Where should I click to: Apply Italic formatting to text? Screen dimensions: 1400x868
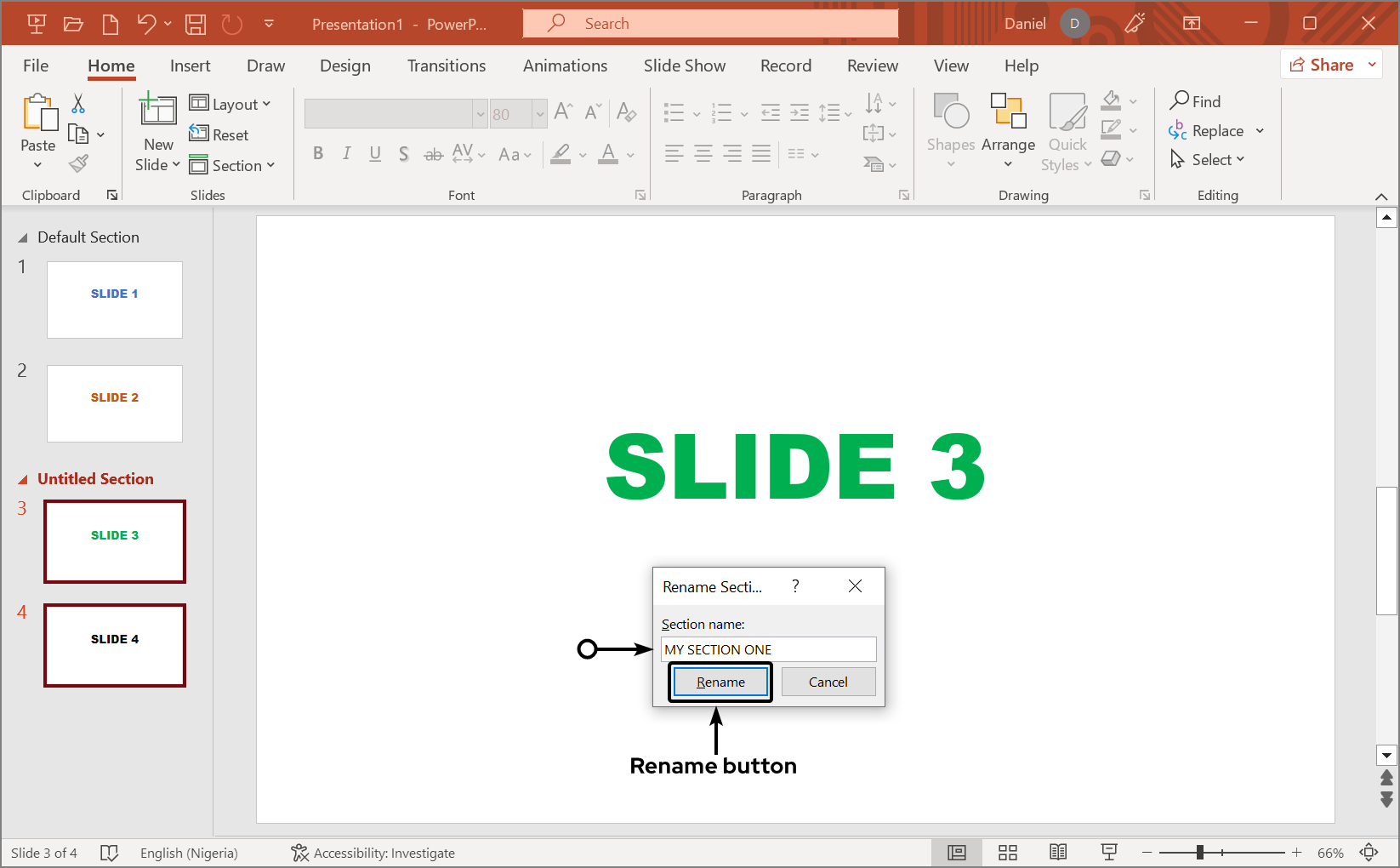(347, 153)
